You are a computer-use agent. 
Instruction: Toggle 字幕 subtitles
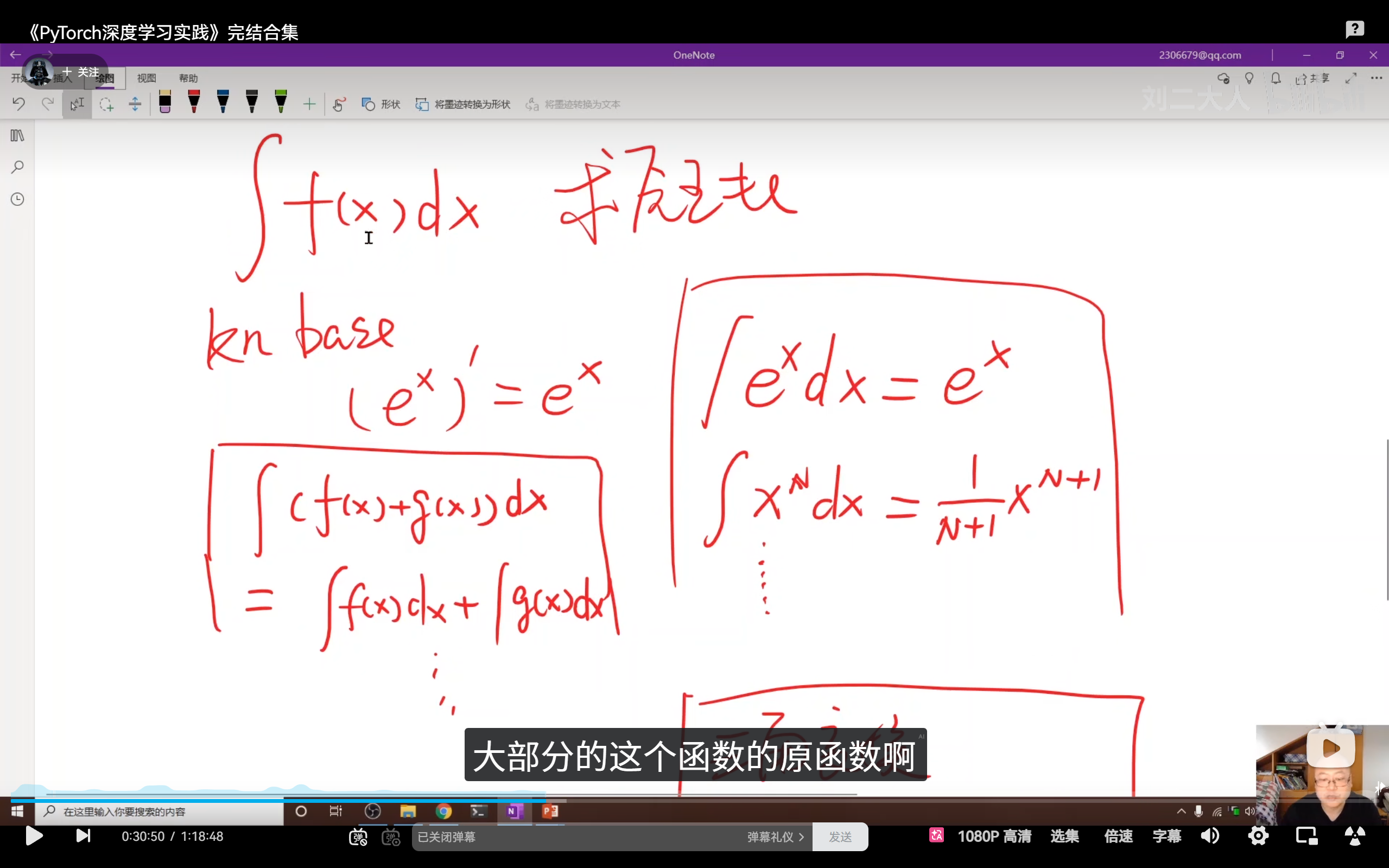tap(1166, 837)
